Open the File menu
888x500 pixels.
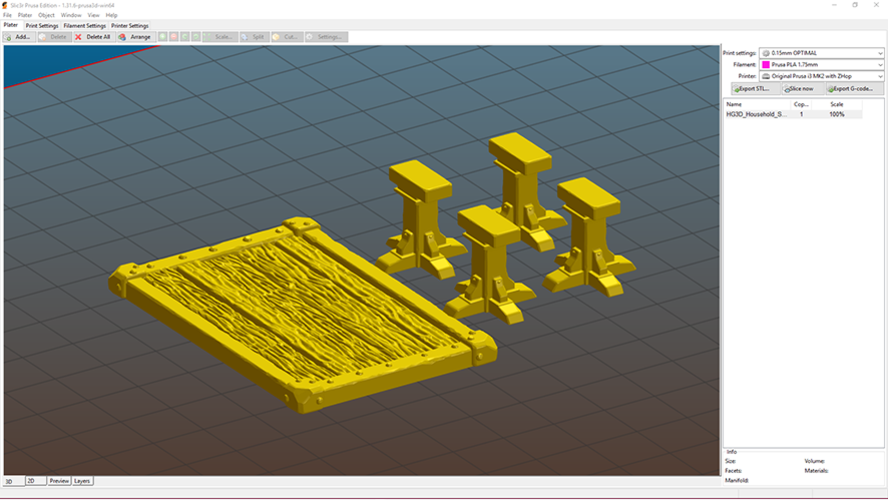click(7, 15)
